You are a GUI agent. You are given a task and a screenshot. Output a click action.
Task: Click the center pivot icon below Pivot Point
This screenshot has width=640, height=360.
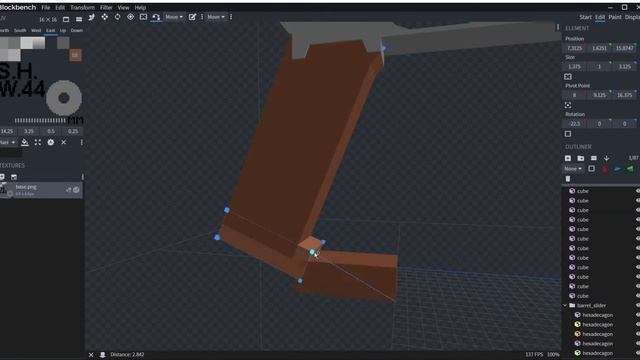pyautogui.click(x=568, y=105)
